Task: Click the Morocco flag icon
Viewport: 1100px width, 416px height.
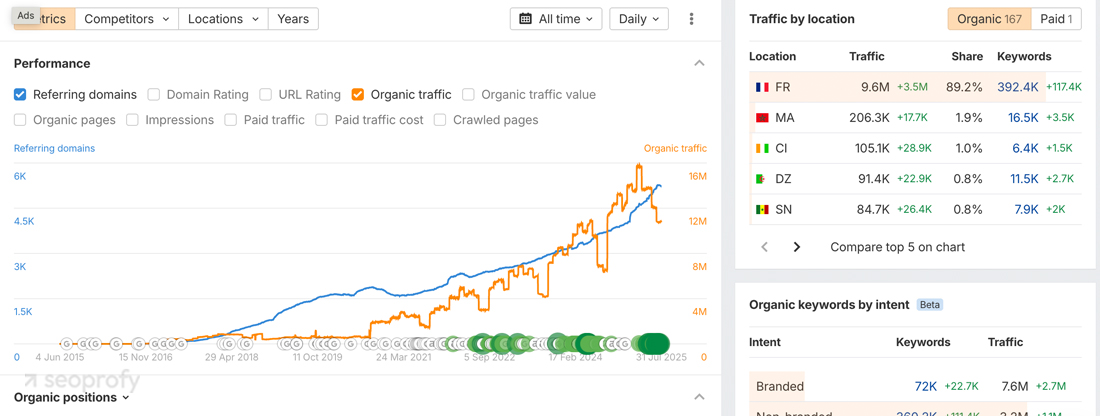Action: tap(762, 118)
